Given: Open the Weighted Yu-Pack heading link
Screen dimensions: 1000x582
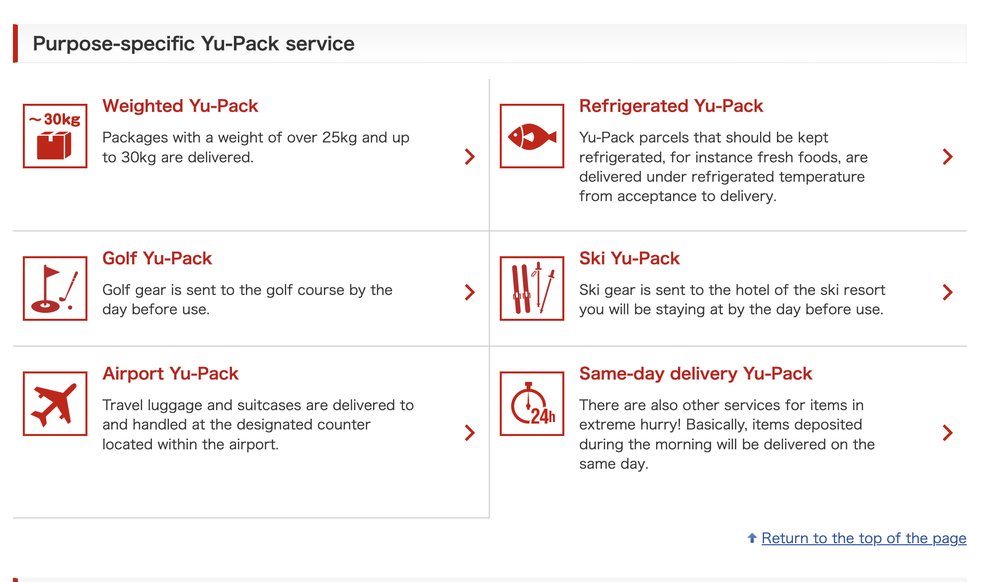Looking at the screenshot, I should [x=180, y=105].
